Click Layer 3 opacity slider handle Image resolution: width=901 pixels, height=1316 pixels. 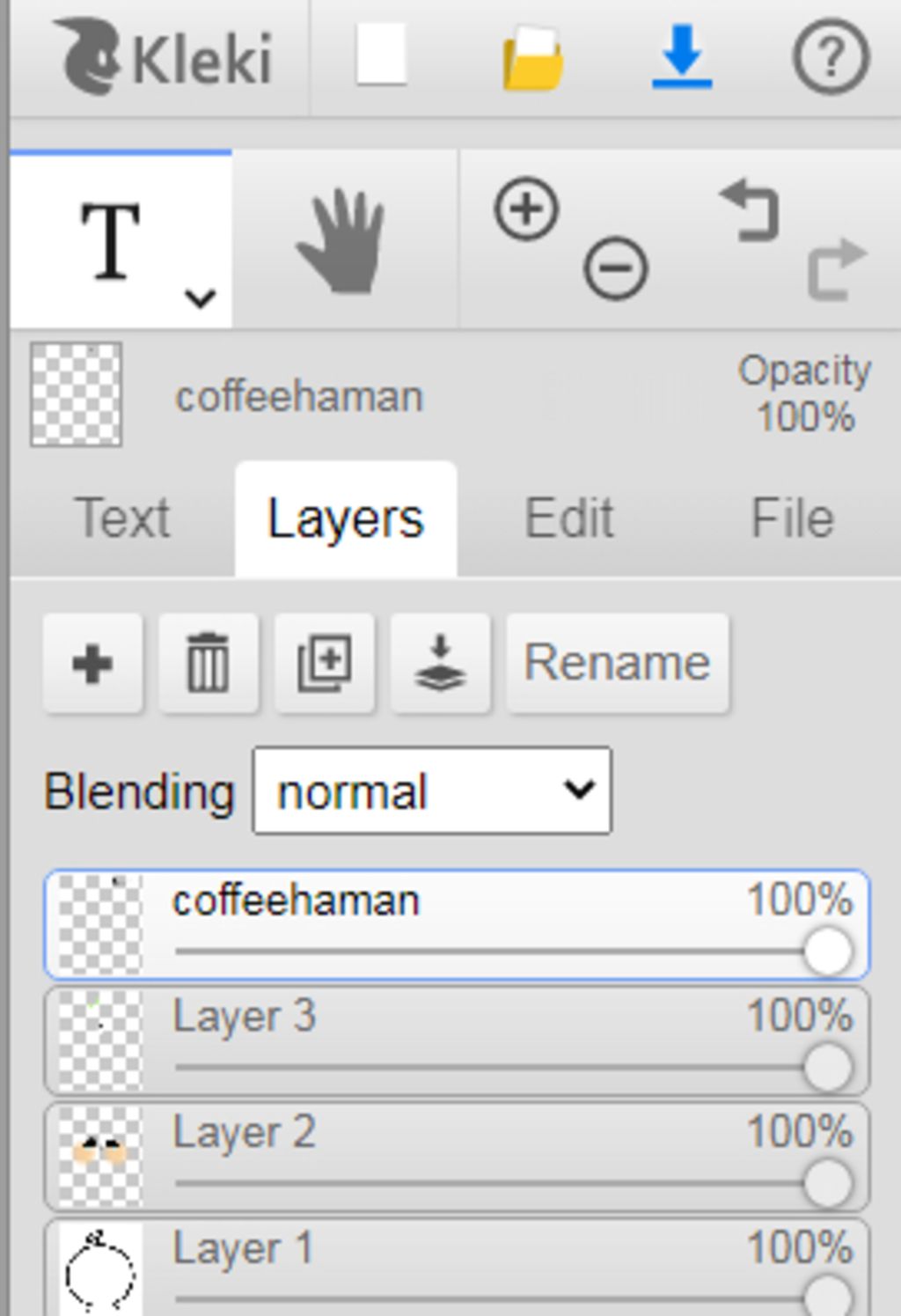(827, 1067)
